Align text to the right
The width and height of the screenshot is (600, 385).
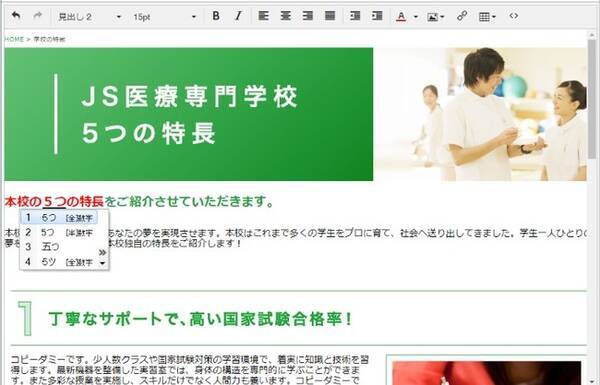click(x=308, y=16)
